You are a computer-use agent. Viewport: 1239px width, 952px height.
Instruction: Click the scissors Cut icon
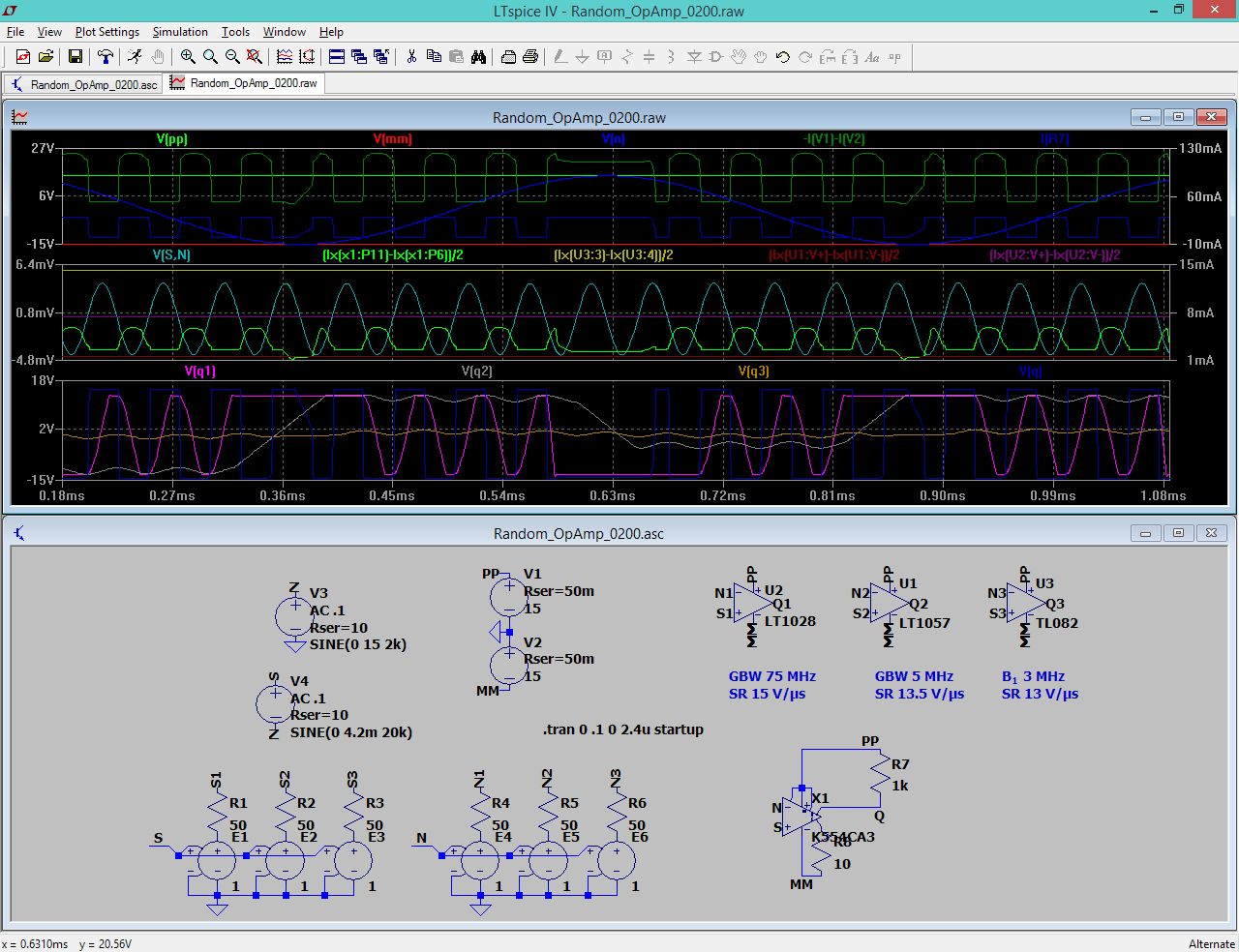[411, 57]
